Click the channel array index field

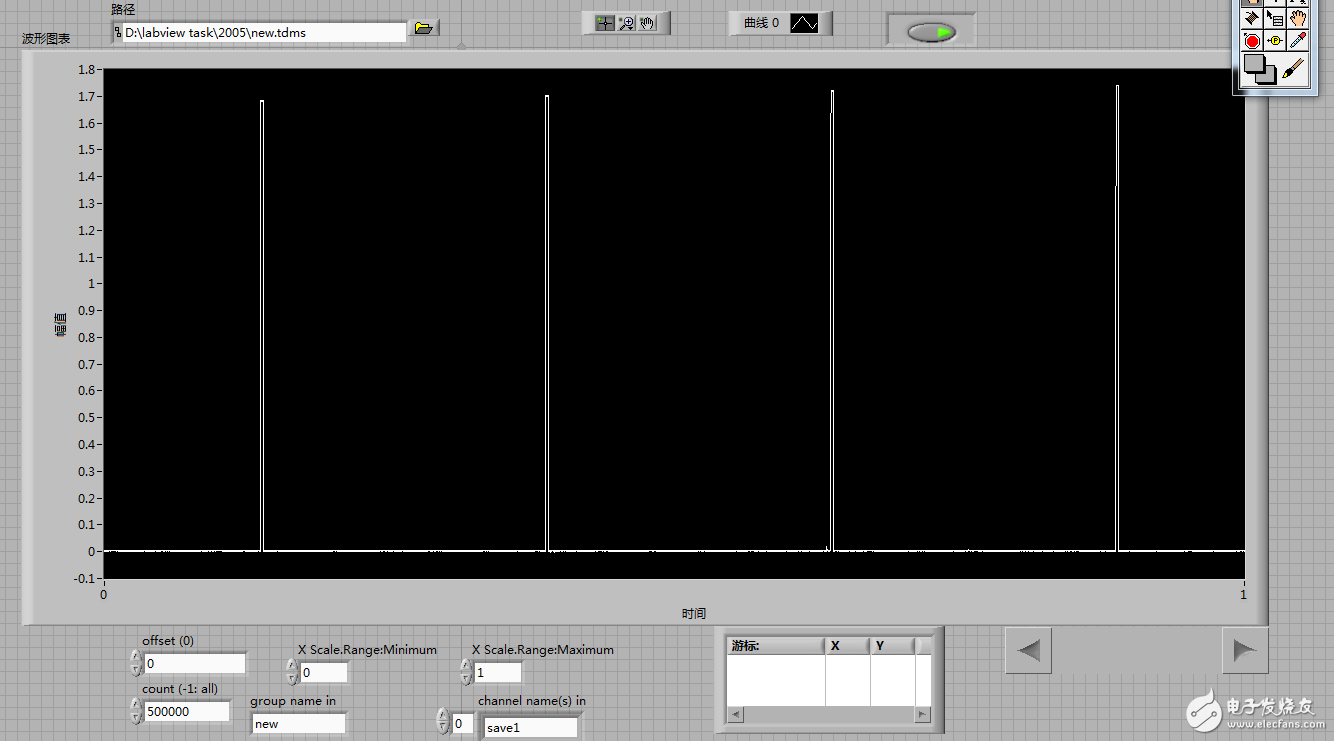pos(463,722)
